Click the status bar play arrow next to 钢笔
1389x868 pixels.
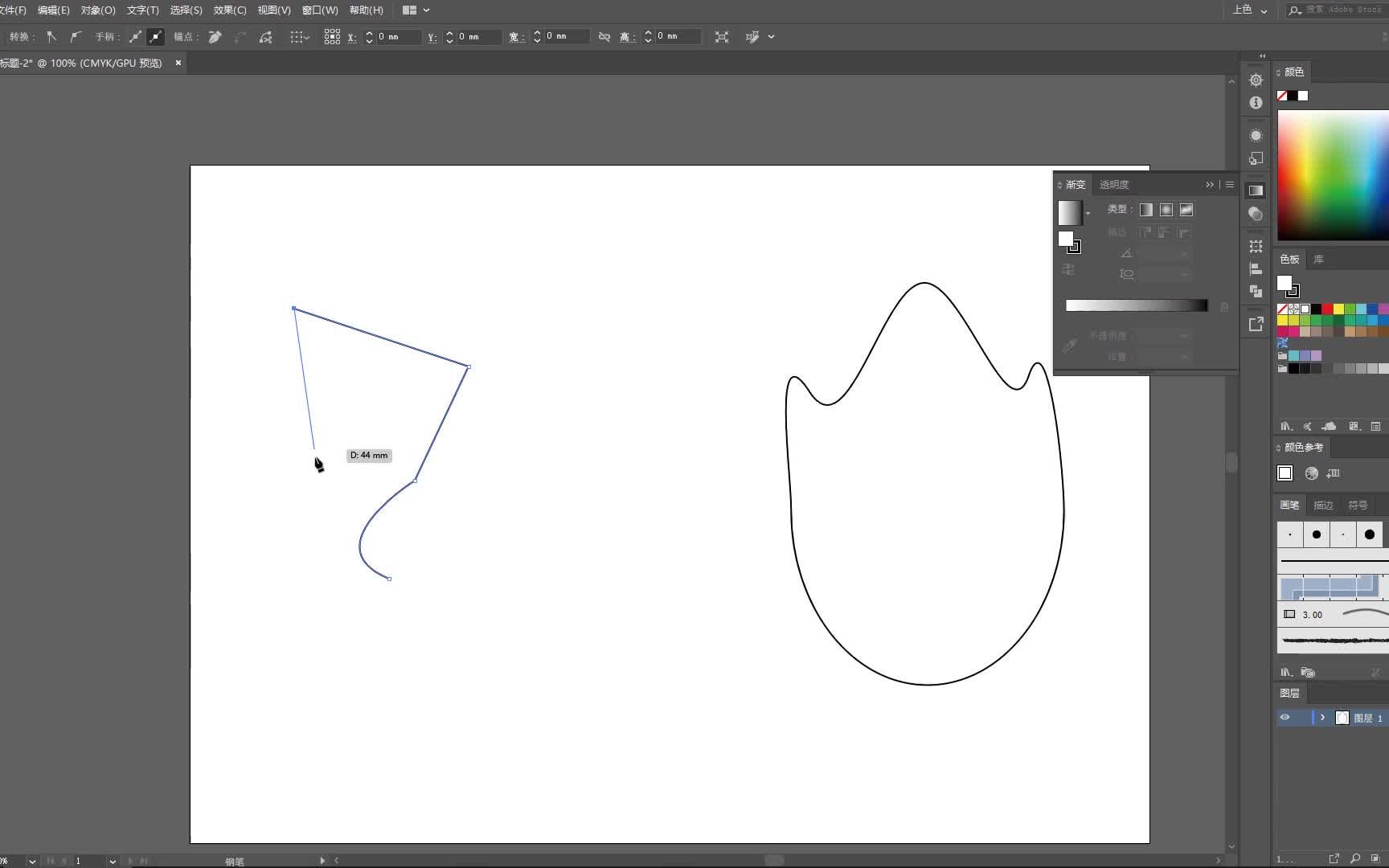322,860
